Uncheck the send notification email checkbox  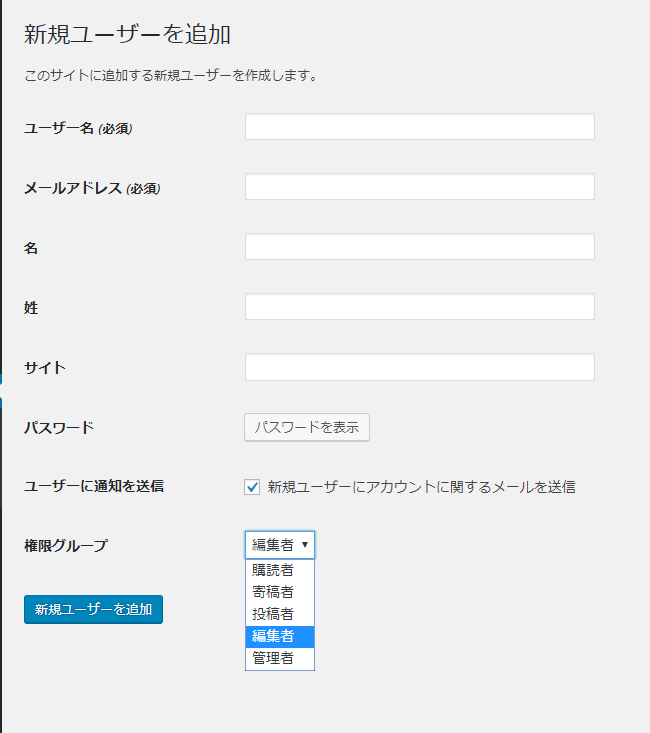(252, 487)
